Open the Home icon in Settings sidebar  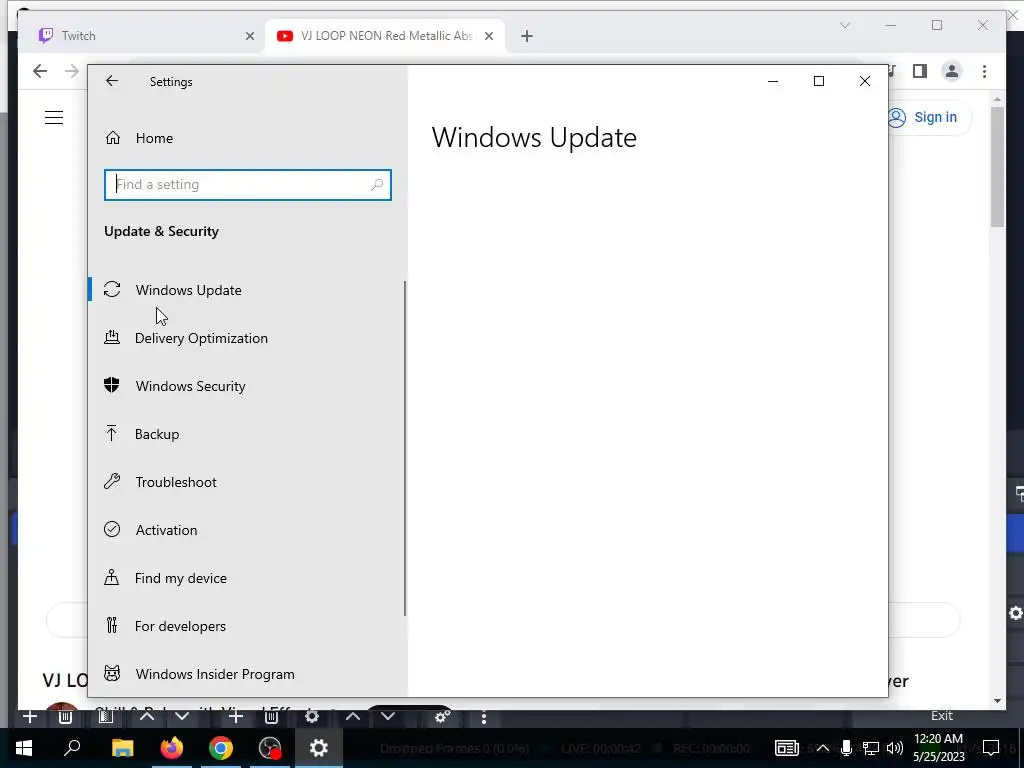112,138
